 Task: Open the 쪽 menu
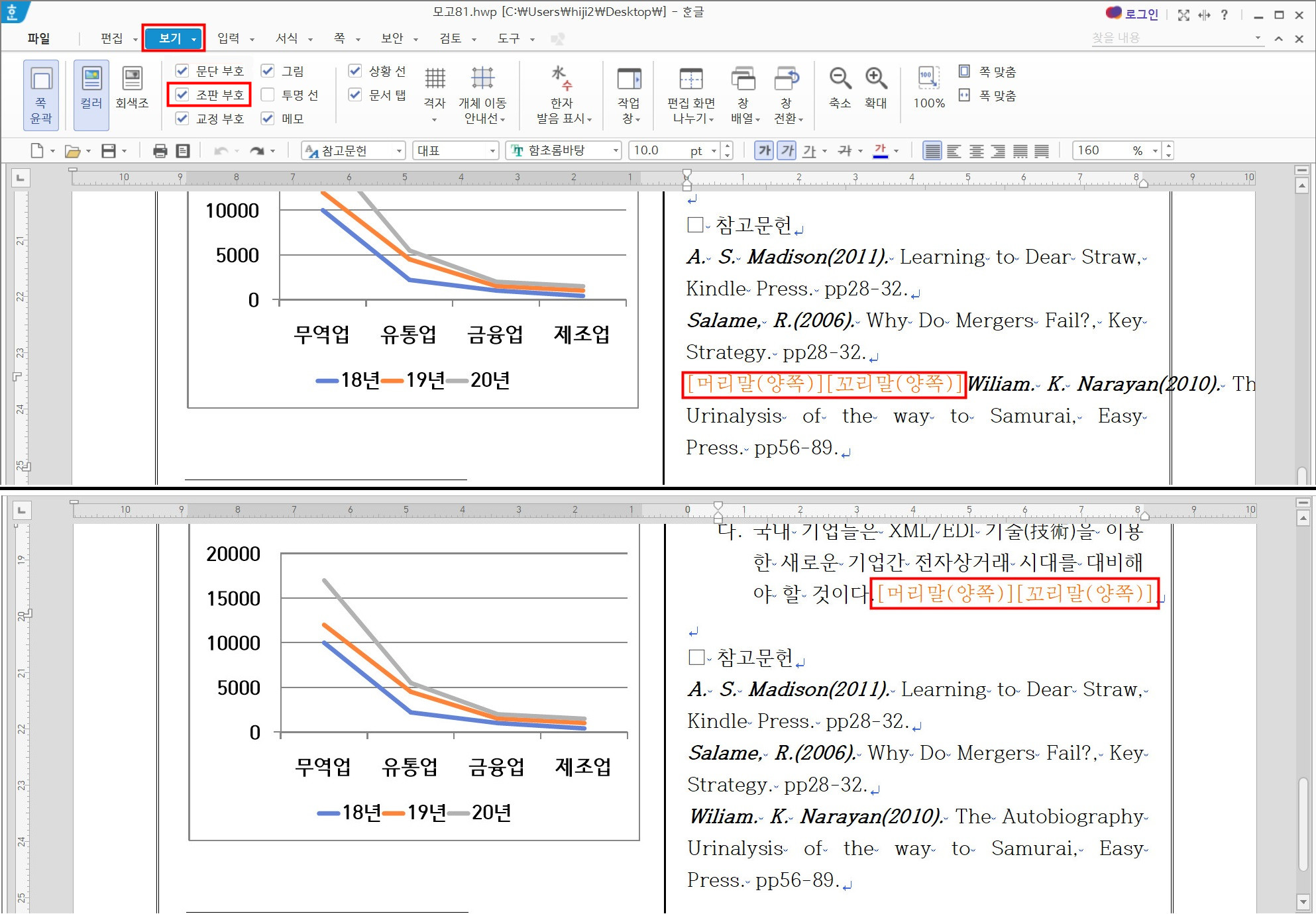pos(339,38)
